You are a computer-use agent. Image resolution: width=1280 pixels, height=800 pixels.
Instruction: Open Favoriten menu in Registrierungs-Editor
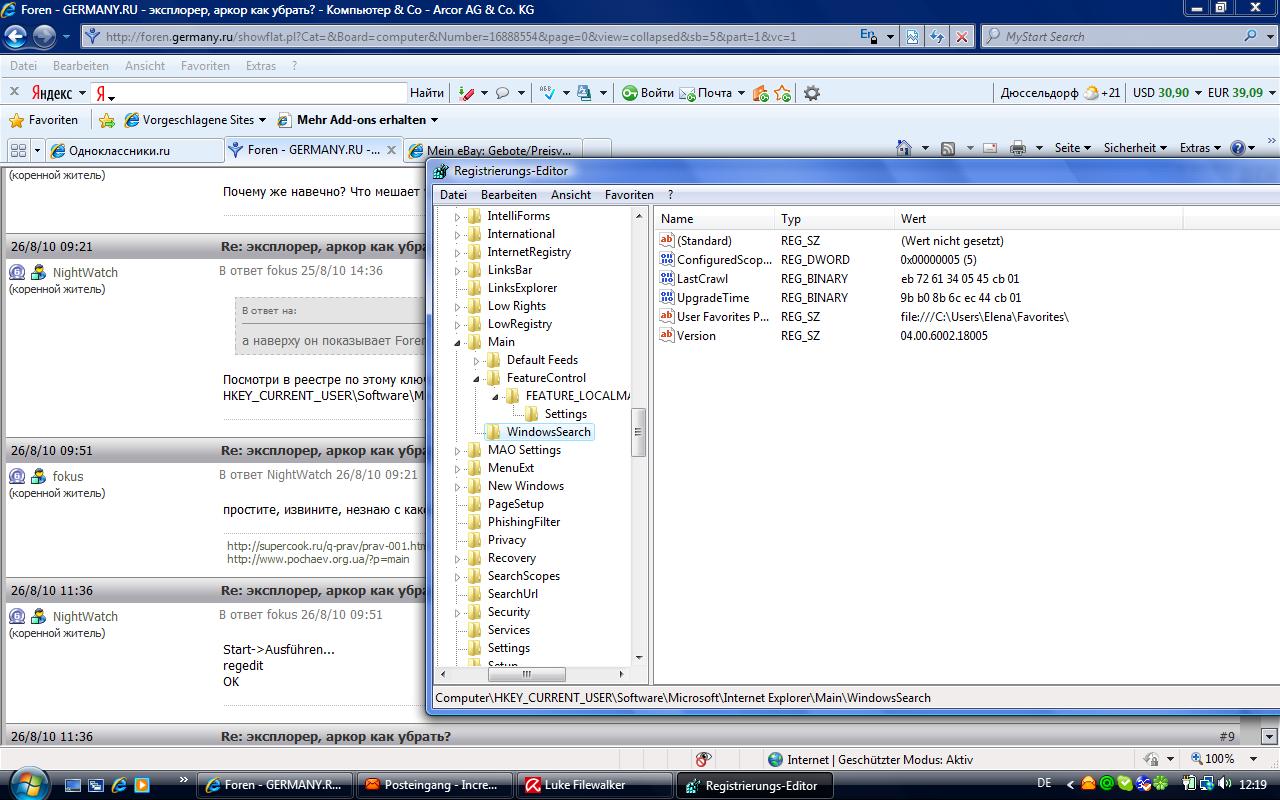(x=629, y=195)
